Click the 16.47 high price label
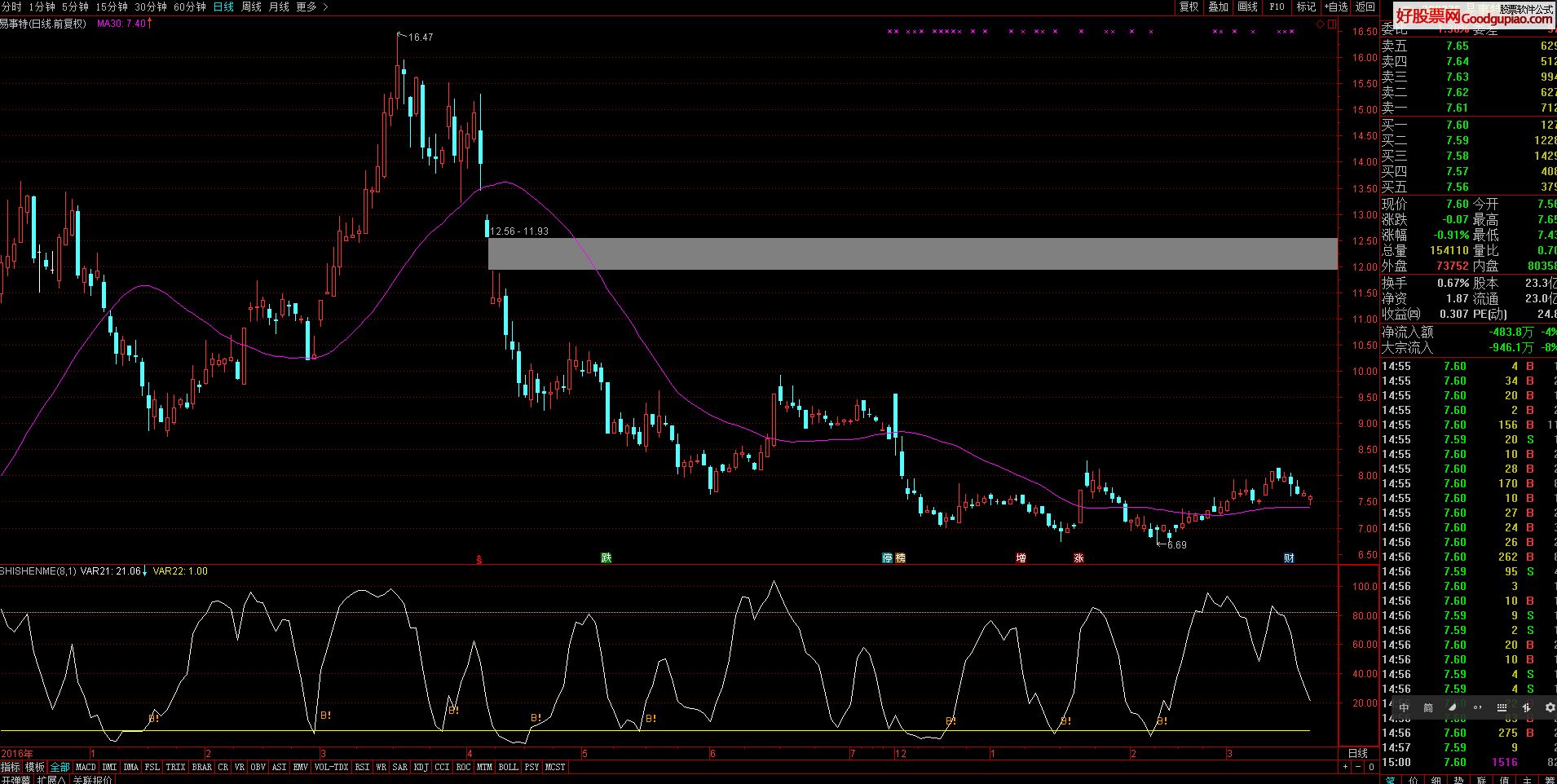 point(421,37)
